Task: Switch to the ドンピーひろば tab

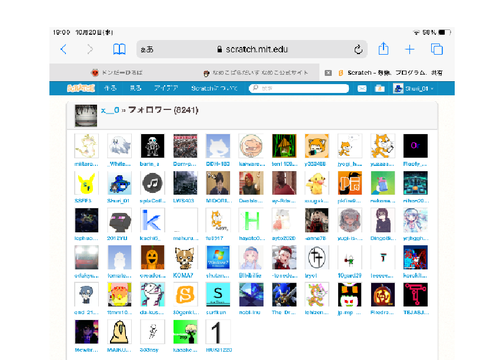Action: pyautogui.click(x=117, y=72)
